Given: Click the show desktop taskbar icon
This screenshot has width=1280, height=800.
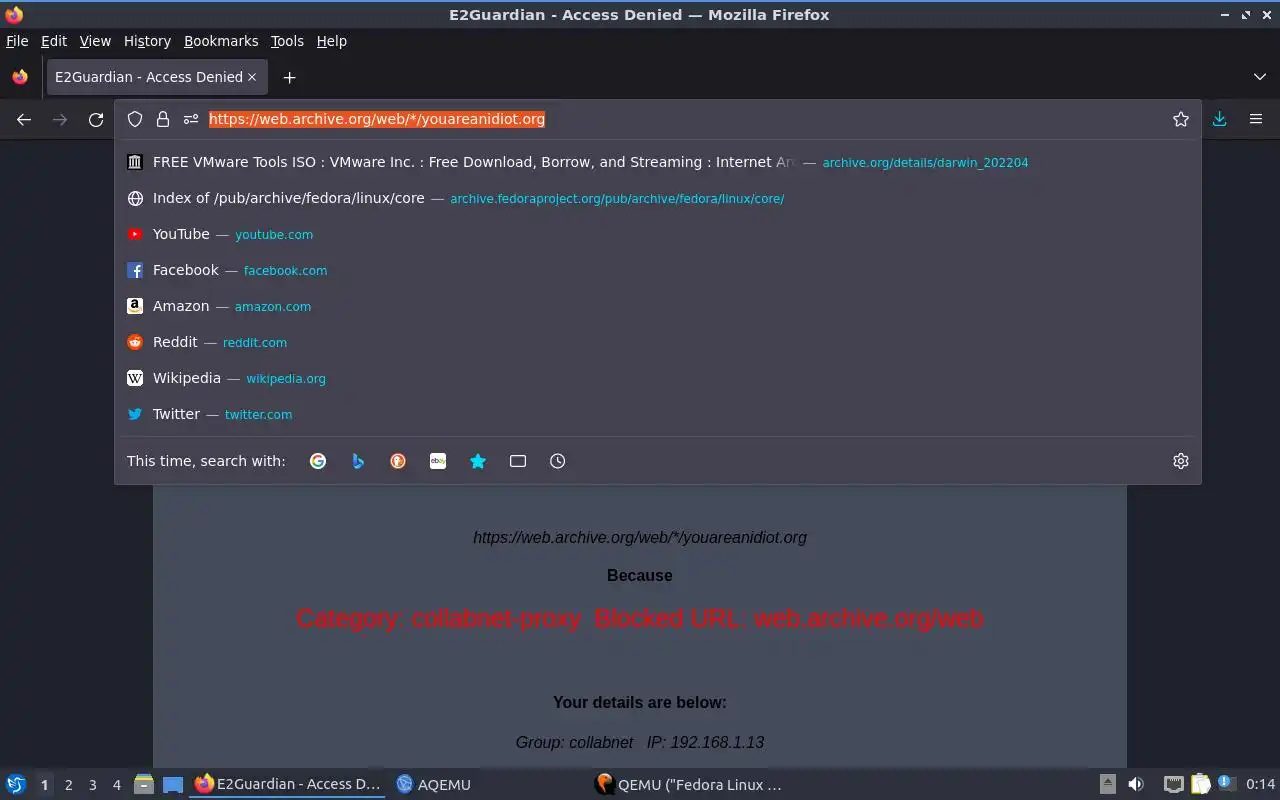Looking at the screenshot, I should pos(173,785).
